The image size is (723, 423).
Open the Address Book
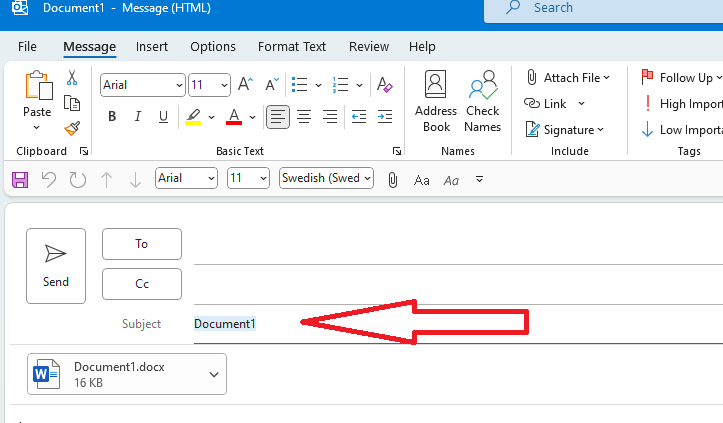click(x=436, y=102)
